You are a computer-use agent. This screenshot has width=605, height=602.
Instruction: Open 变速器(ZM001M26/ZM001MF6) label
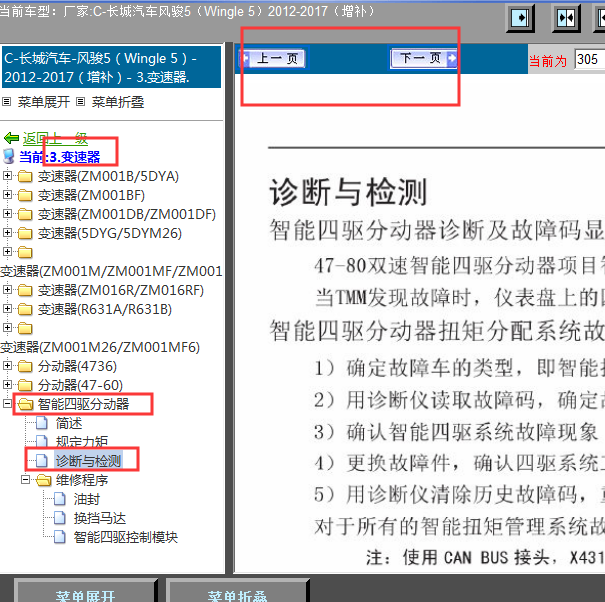coord(100,347)
